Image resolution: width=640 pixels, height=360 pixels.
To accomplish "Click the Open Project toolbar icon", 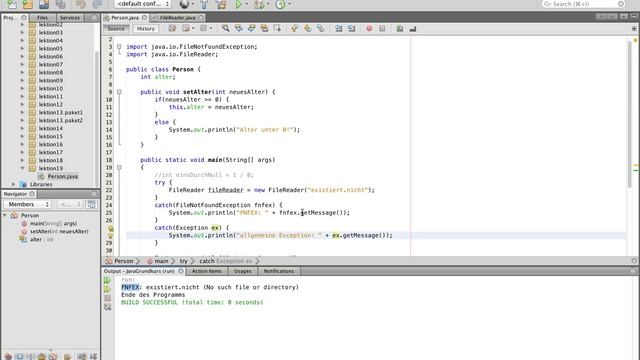I will click(44, 4).
